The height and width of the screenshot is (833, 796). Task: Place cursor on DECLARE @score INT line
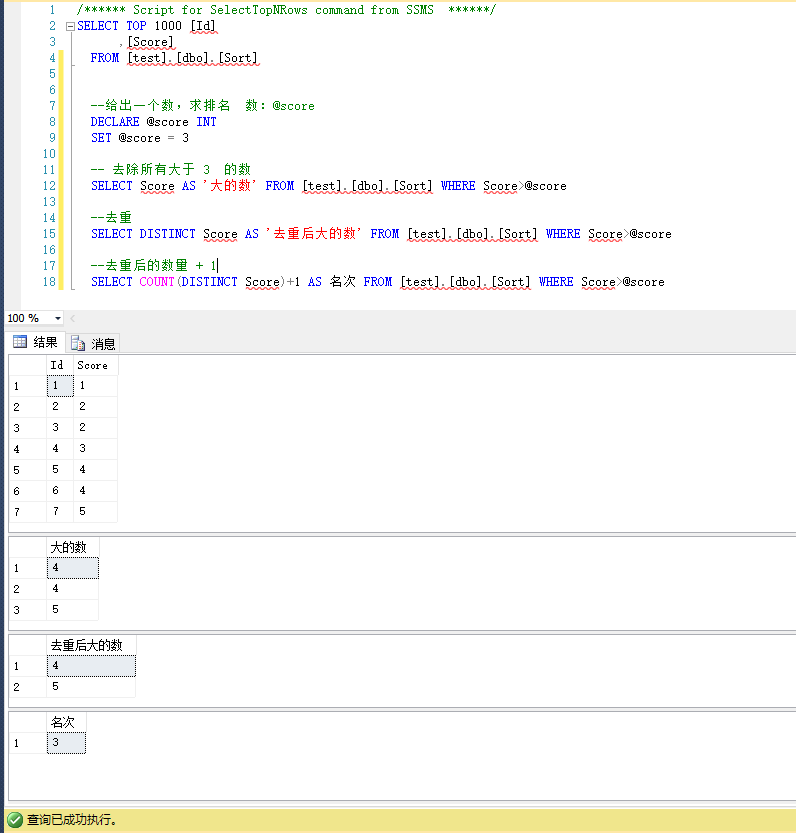point(154,122)
